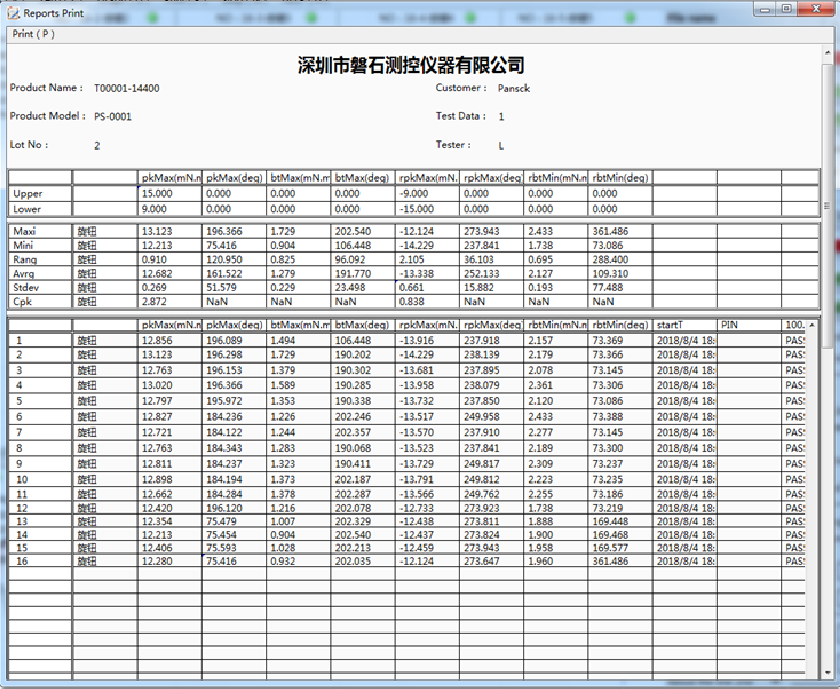
Task: Click the Maxi rpkMax value -12.124
Action: click(x=427, y=231)
